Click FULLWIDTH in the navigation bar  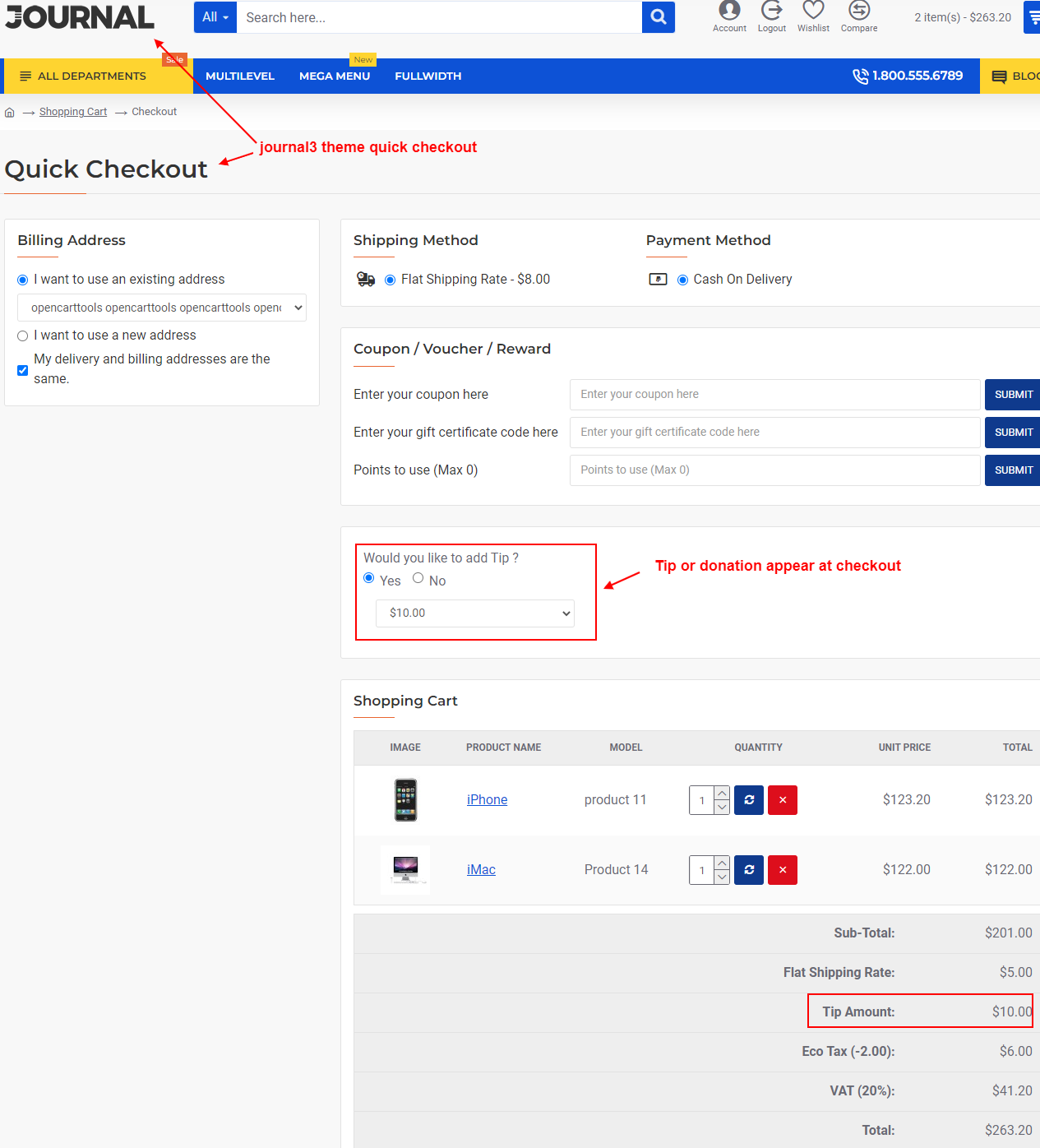[428, 76]
